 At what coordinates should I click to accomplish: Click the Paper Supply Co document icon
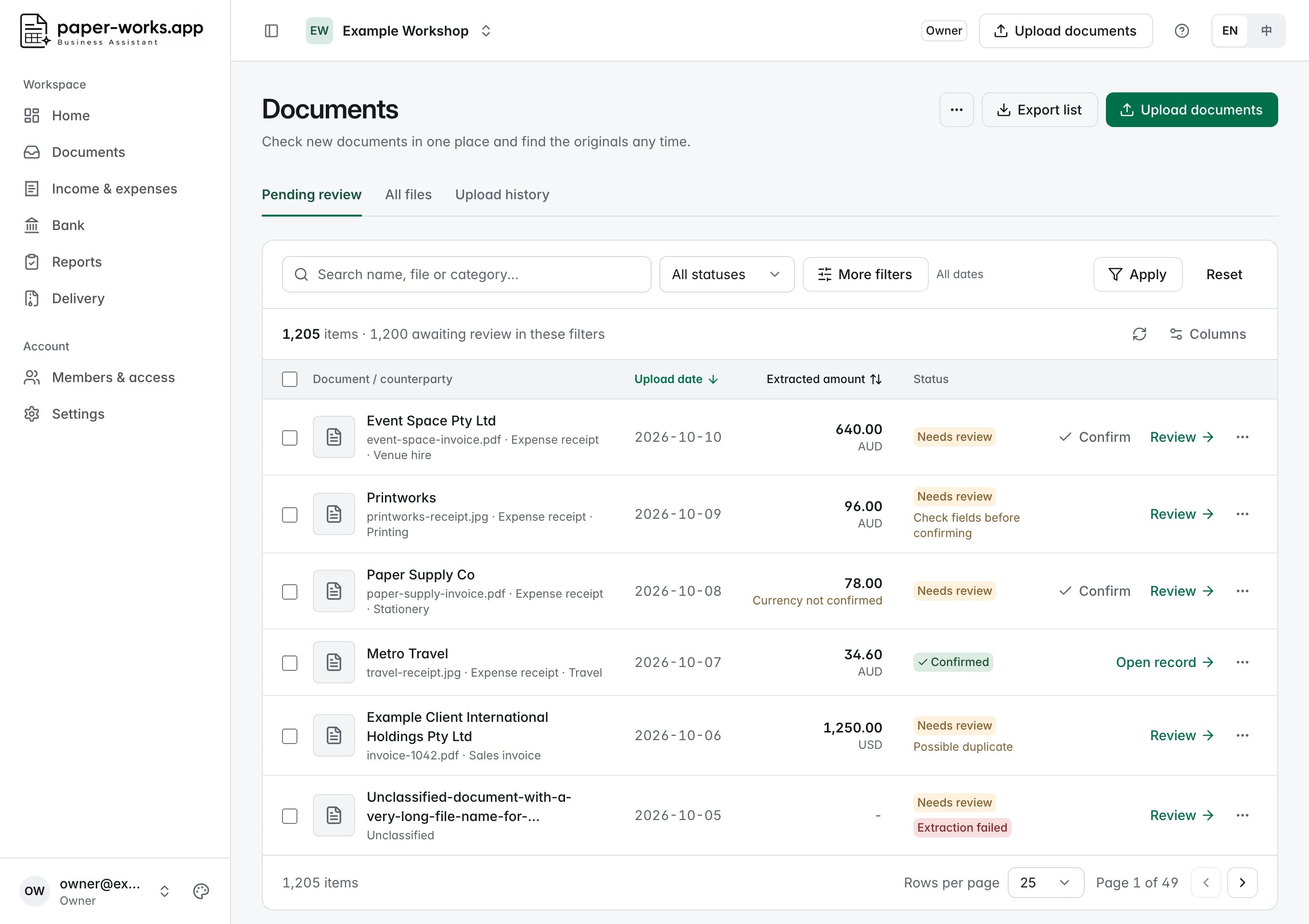tap(334, 591)
